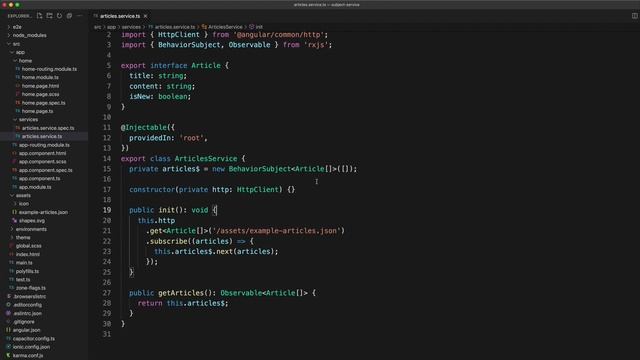The width and height of the screenshot is (640, 360).
Task: Open app.module.ts file
Action: (x=35, y=187)
